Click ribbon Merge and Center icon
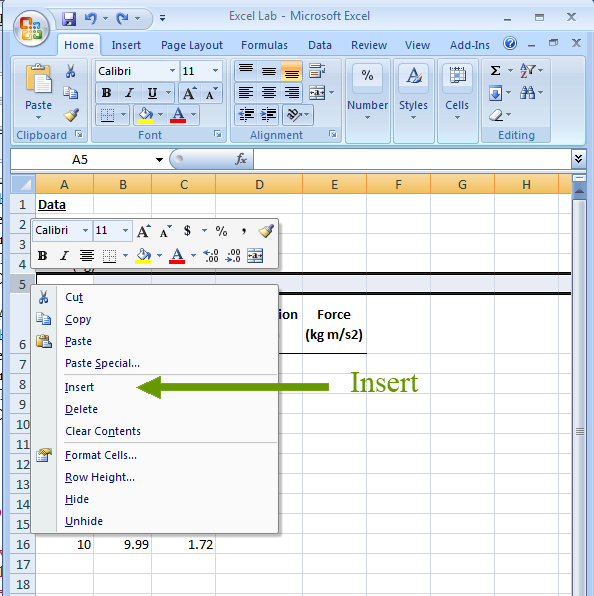 (317, 93)
